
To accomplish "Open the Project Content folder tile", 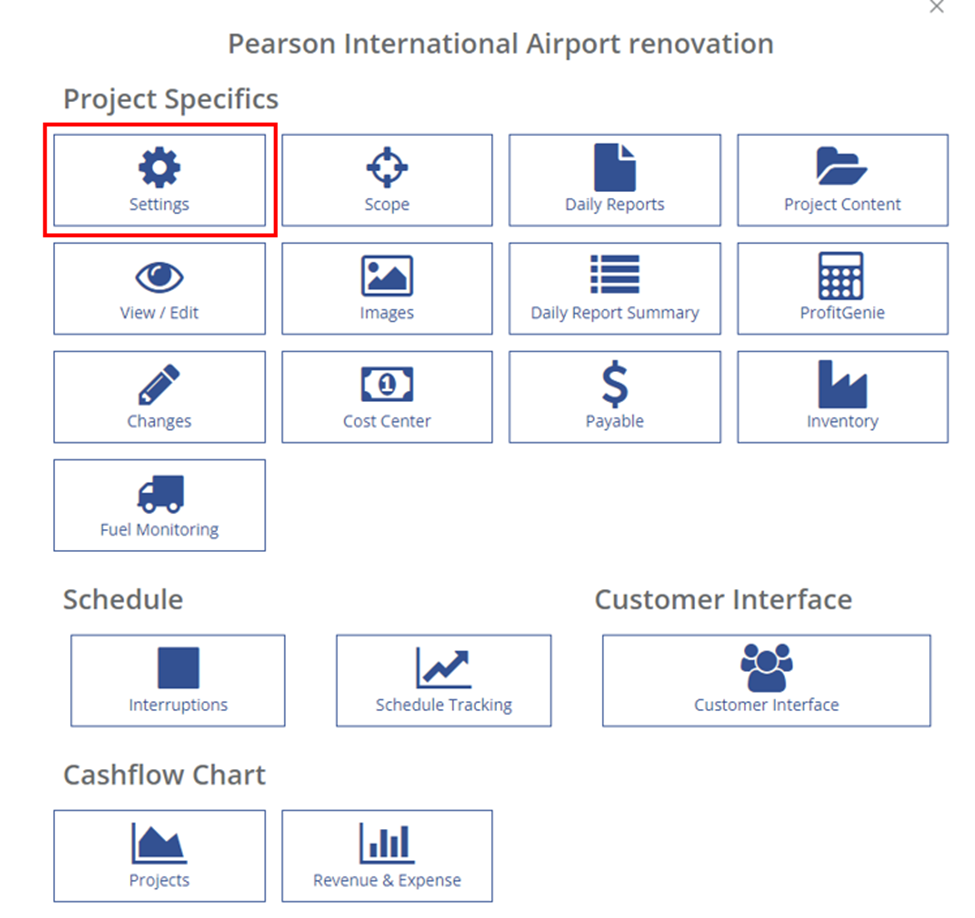I will [x=843, y=180].
